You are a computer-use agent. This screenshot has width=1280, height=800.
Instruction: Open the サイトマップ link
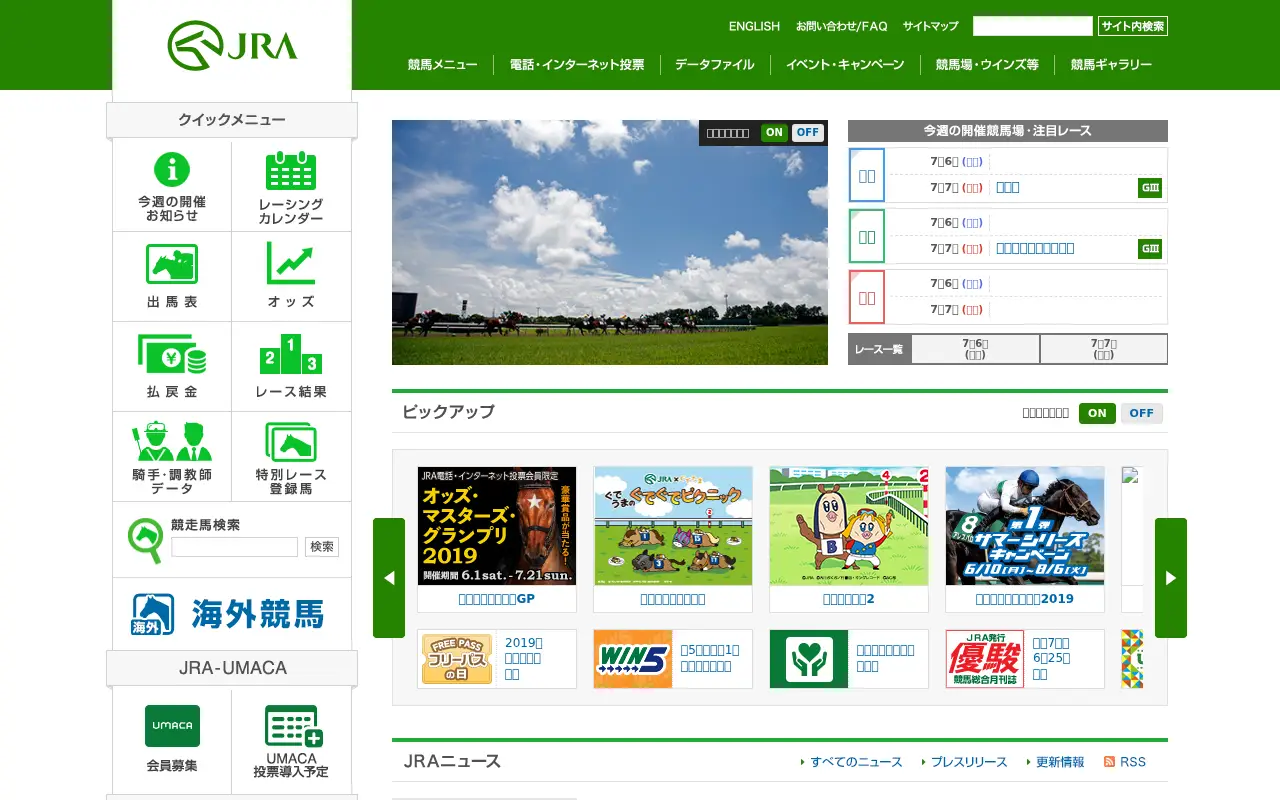click(x=931, y=26)
